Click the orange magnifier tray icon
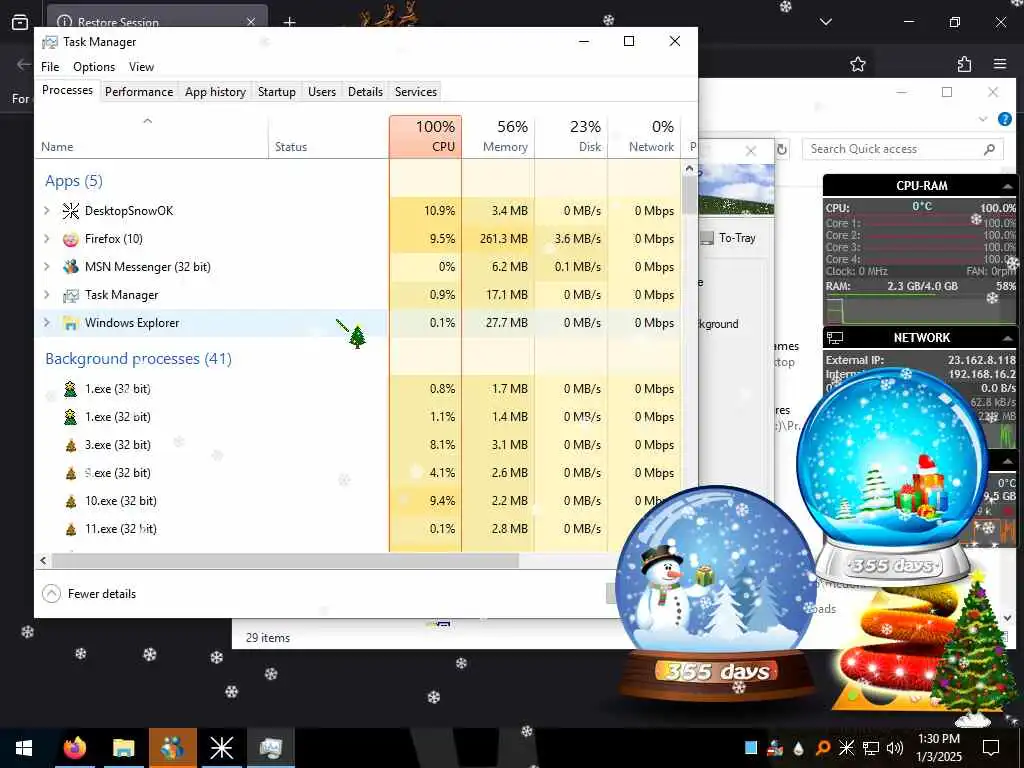The image size is (1024, 768). click(822, 748)
